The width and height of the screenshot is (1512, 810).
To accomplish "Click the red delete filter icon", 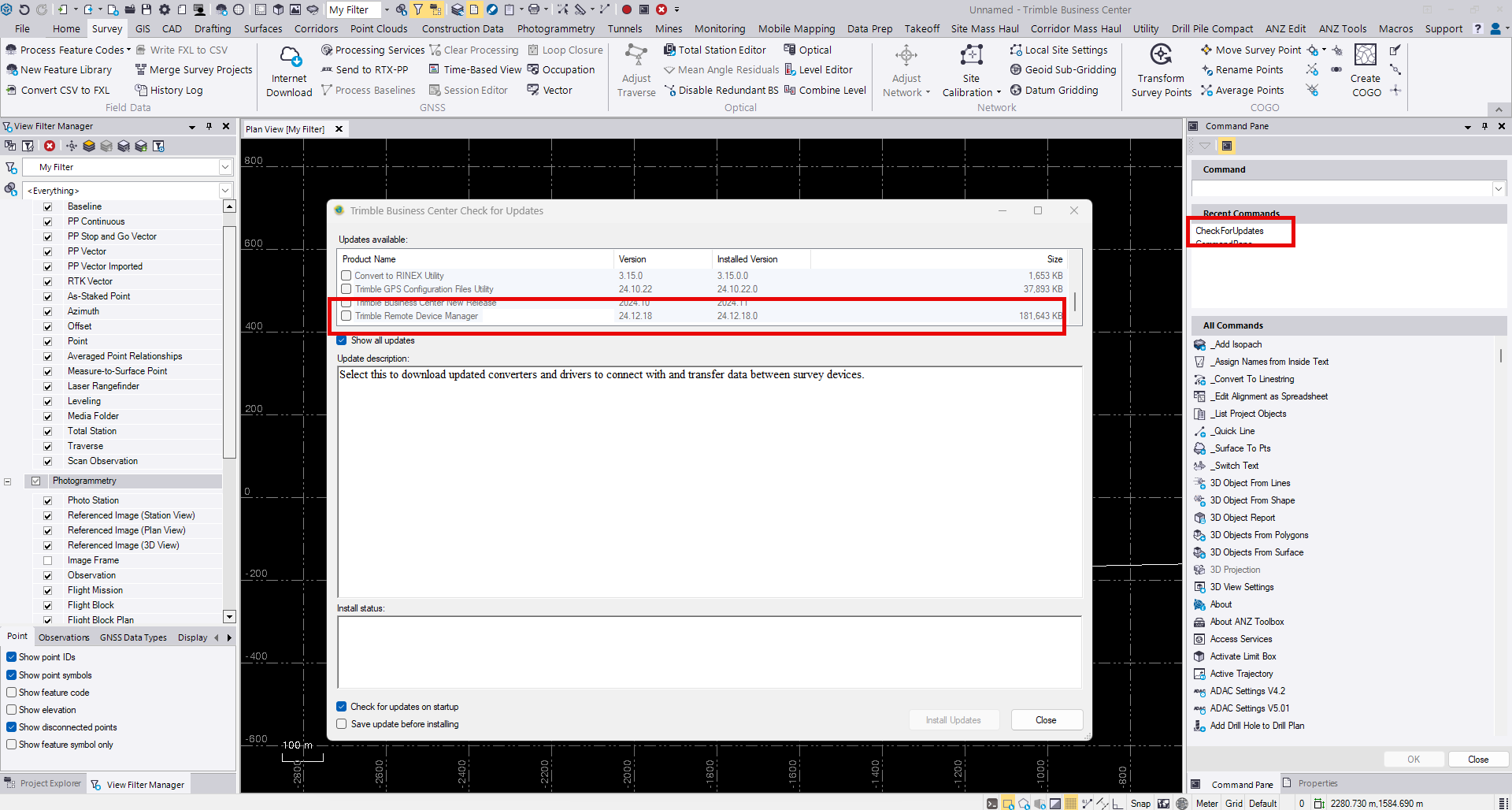I will pos(50,146).
